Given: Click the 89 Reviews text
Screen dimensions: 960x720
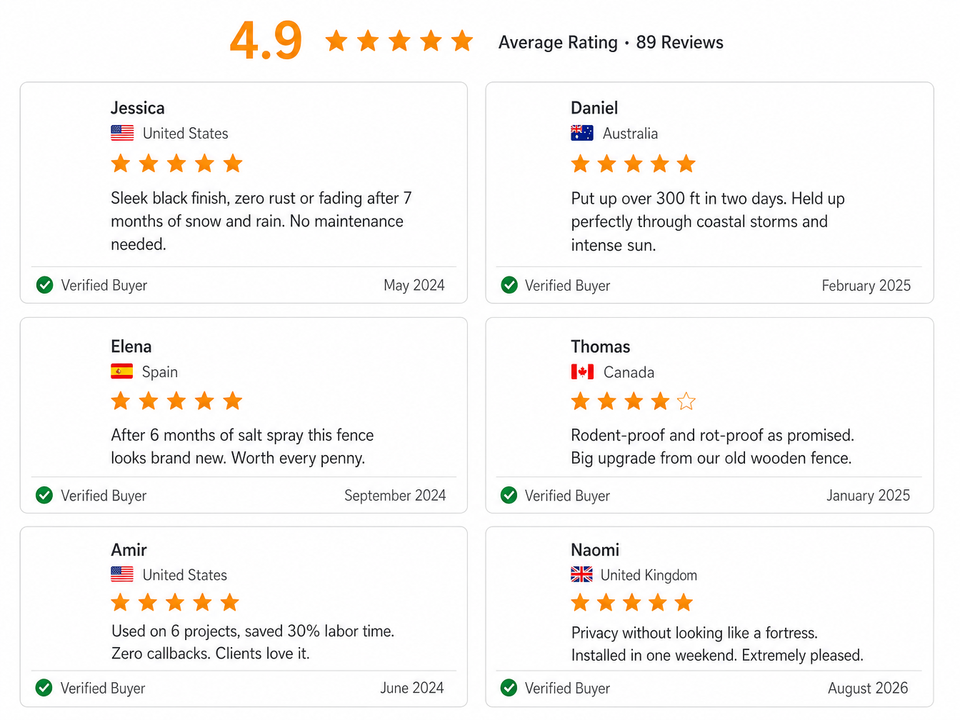Looking at the screenshot, I should click(680, 42).
